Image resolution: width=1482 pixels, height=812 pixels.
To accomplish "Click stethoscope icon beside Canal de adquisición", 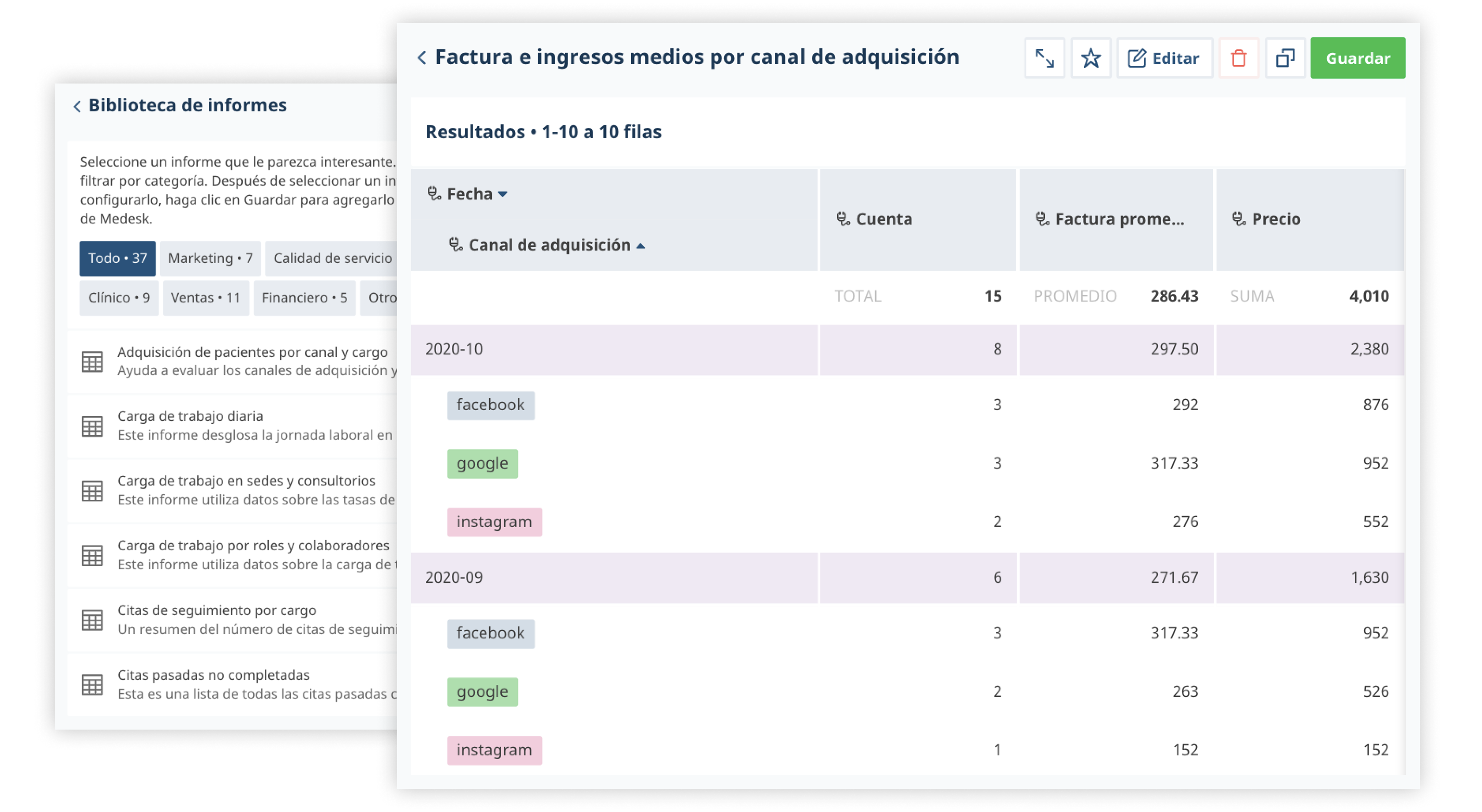I will [456, 245].
